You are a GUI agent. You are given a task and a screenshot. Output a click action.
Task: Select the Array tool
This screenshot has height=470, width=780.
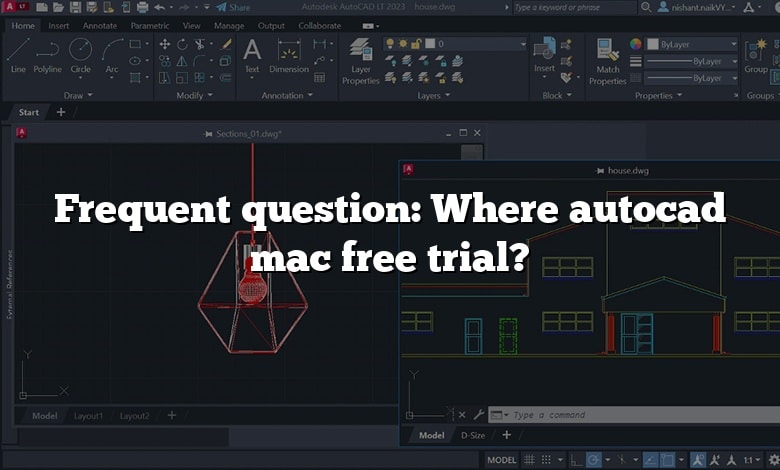tap(199, 78)
